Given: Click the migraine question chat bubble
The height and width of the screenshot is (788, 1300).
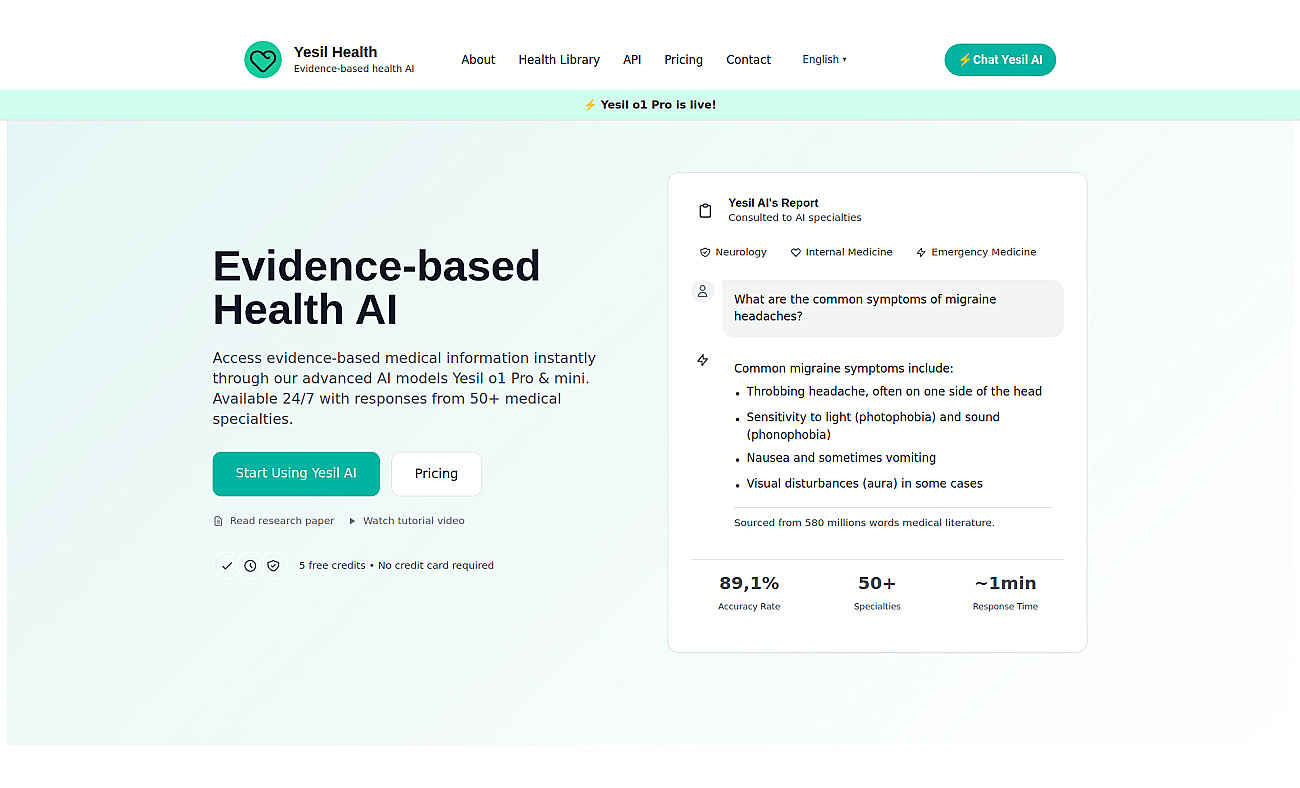Looking at the screenshot, I should coord(893,308).
